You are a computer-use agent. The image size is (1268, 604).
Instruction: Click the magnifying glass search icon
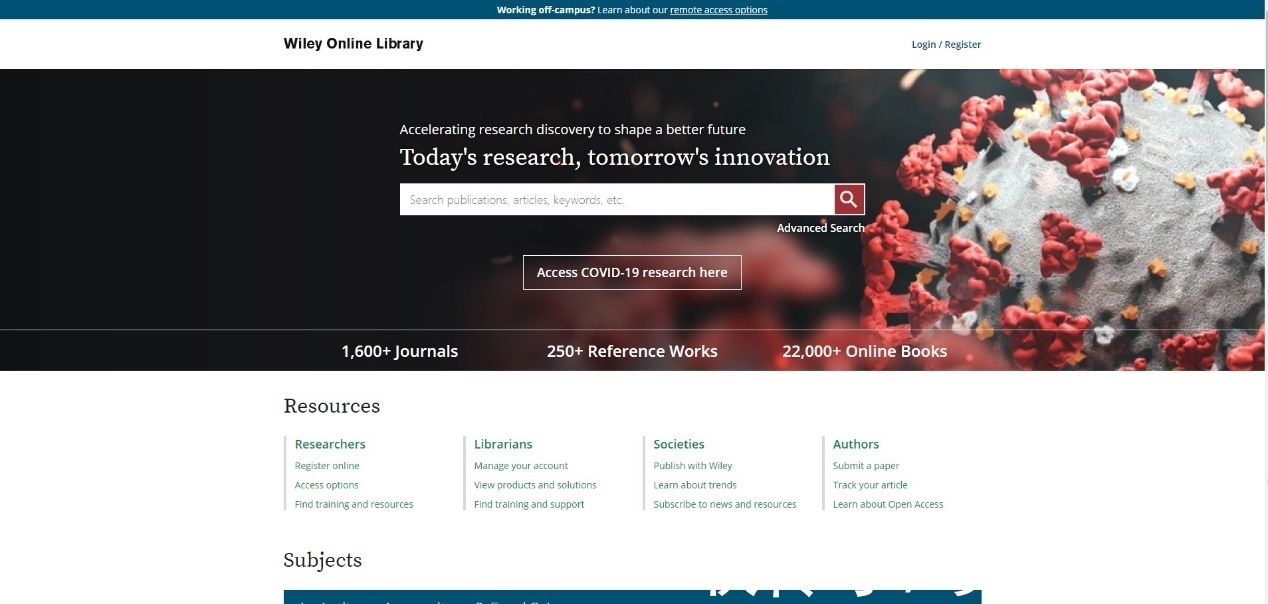tap(849, 200)
